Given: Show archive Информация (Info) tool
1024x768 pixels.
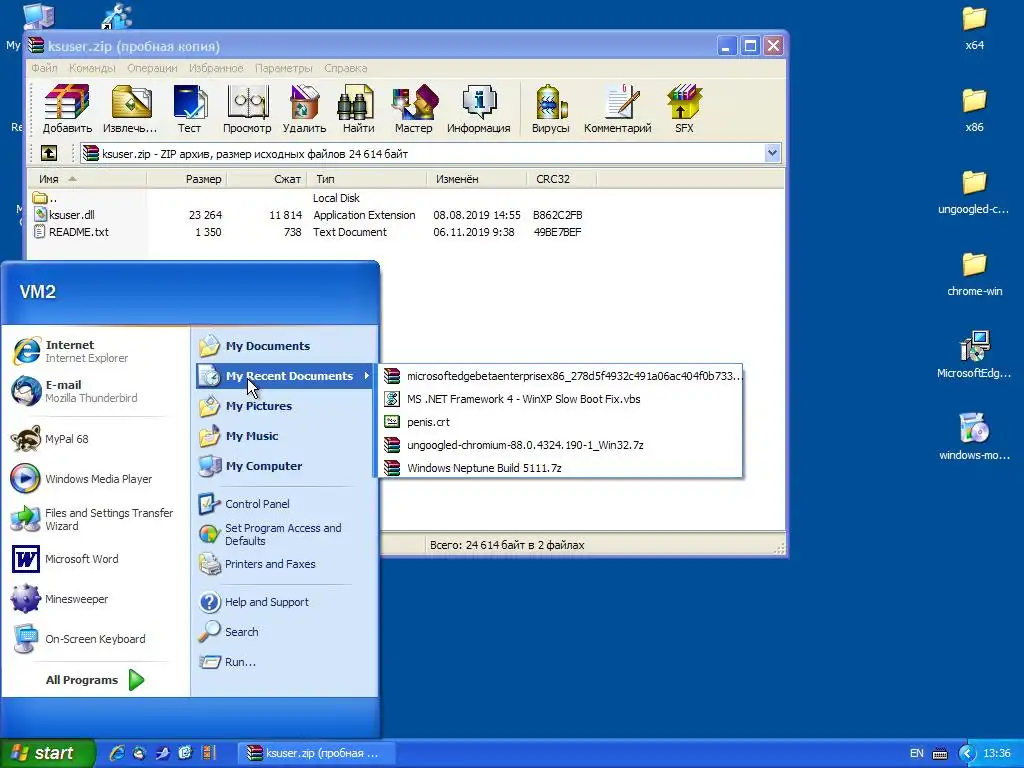Looking at the screenshot, I should [x=479, y=108].
